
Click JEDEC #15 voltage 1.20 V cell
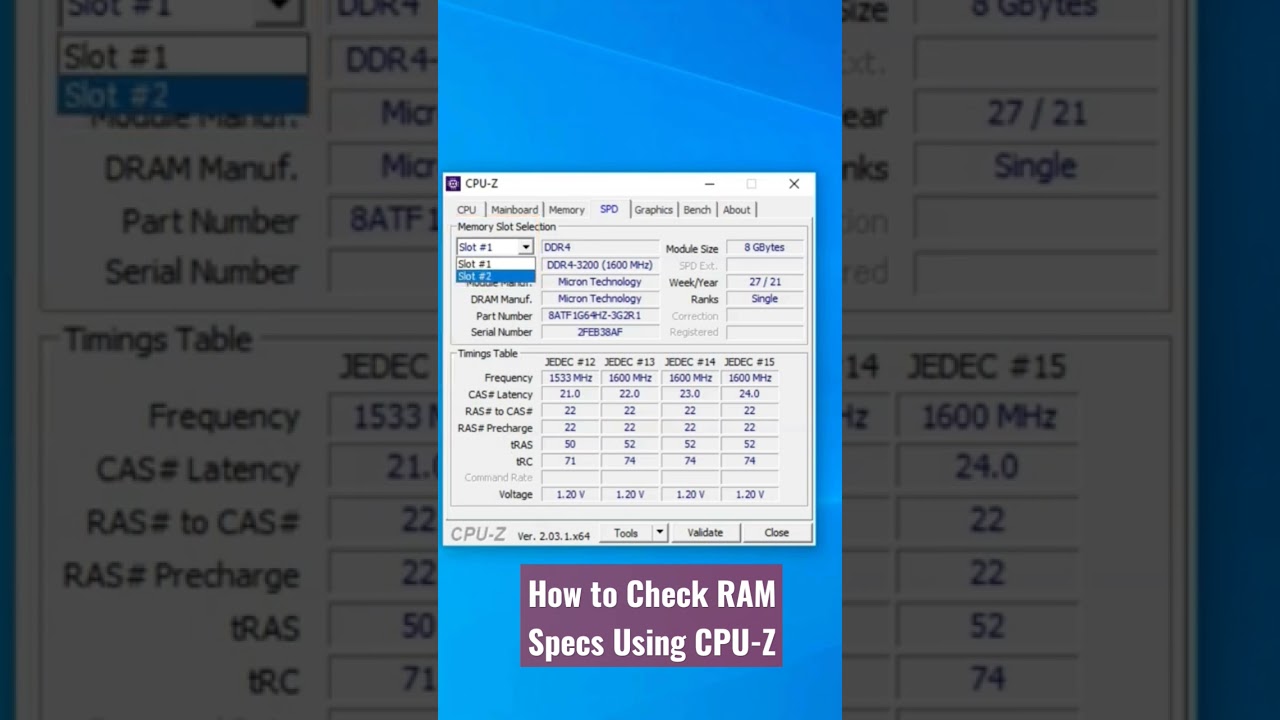(x=749, y=494)
